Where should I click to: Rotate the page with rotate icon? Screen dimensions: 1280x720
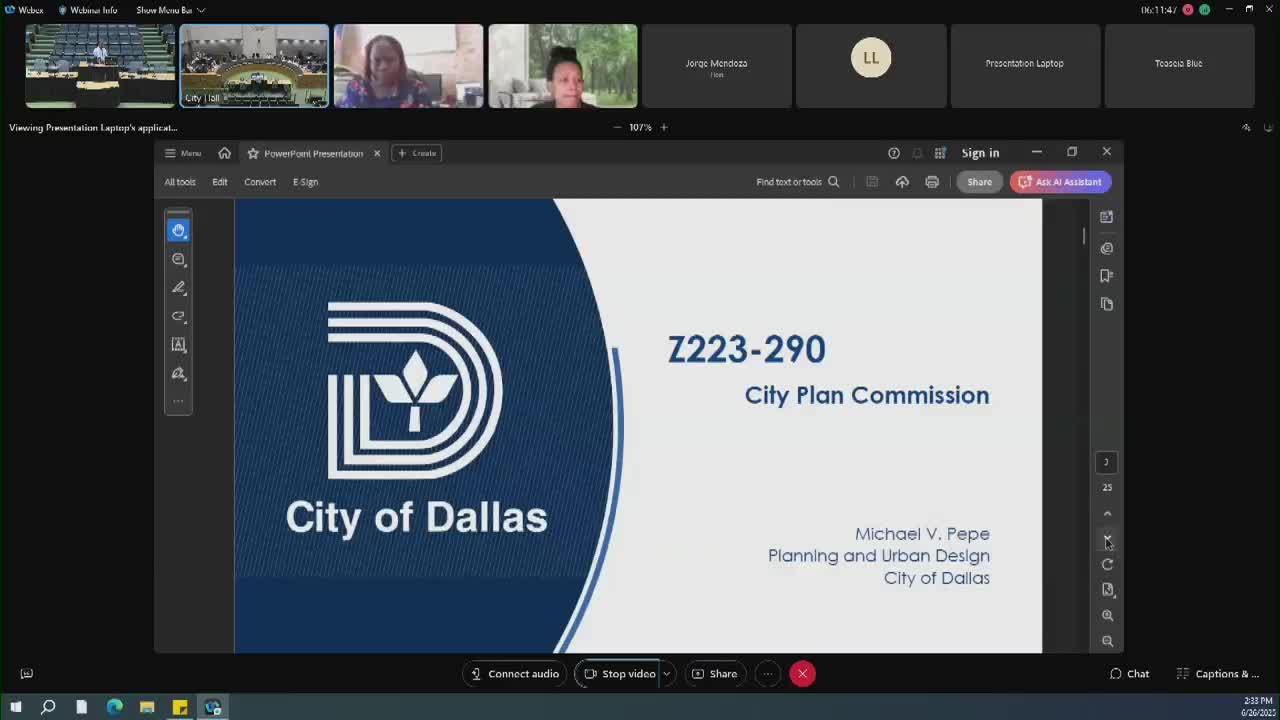coord(1107,565)
